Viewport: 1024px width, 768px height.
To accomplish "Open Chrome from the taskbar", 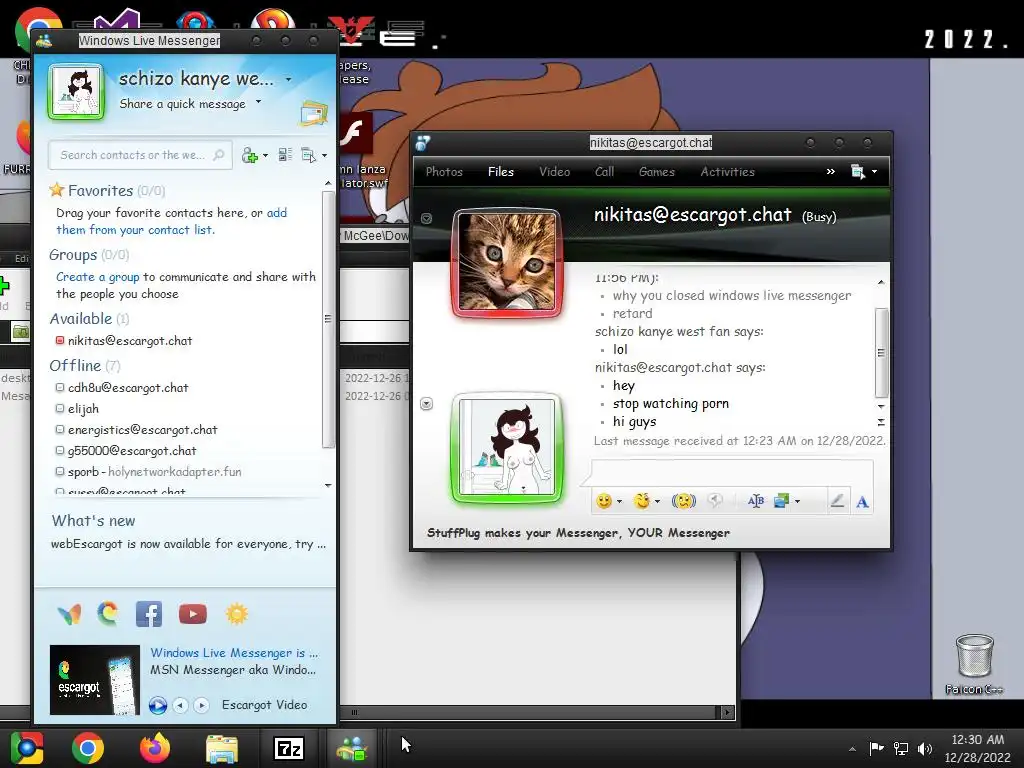I will tap(88, 748).
